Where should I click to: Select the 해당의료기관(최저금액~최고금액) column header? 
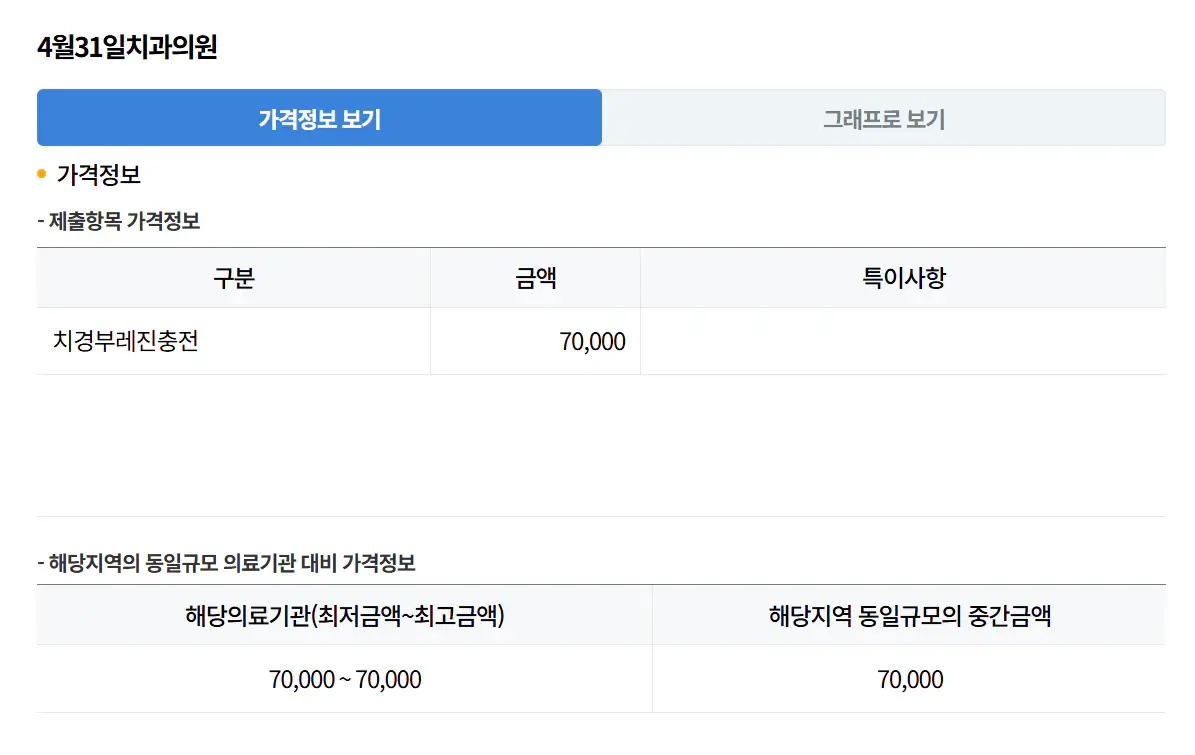[343, 617]
